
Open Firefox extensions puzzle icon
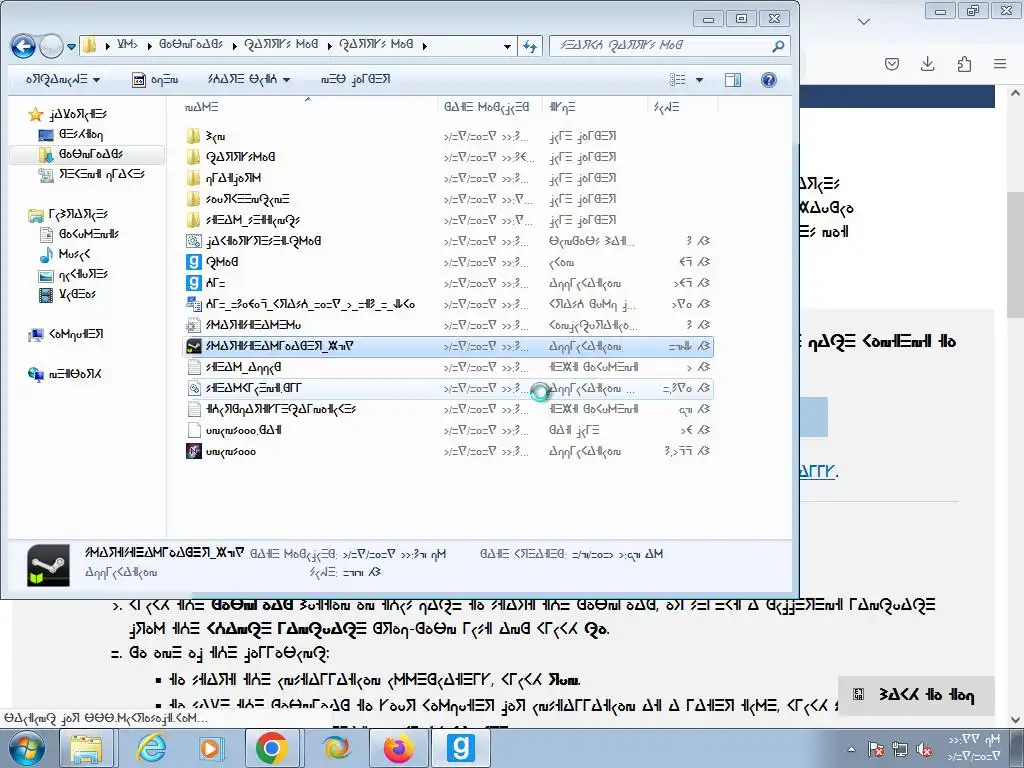(964, 63)
